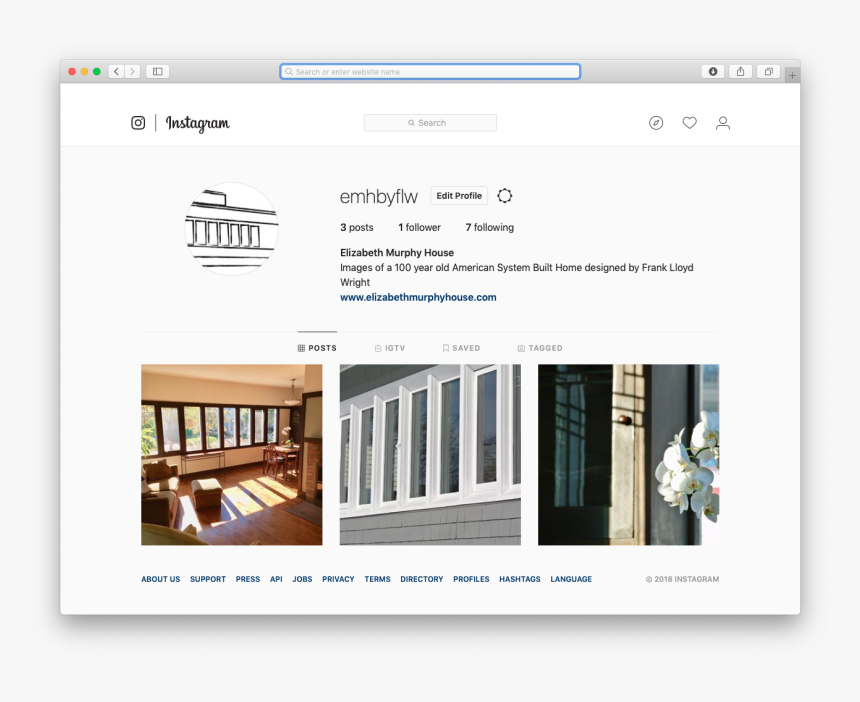Open the white orchid photo post
The width and height of the screenshot is (860, 702).
coord(628,454)
